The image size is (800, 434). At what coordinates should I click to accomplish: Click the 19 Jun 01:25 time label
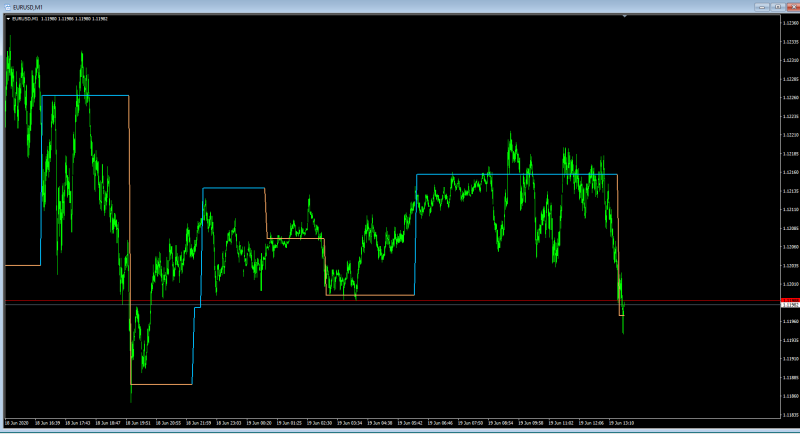[289, 423]
